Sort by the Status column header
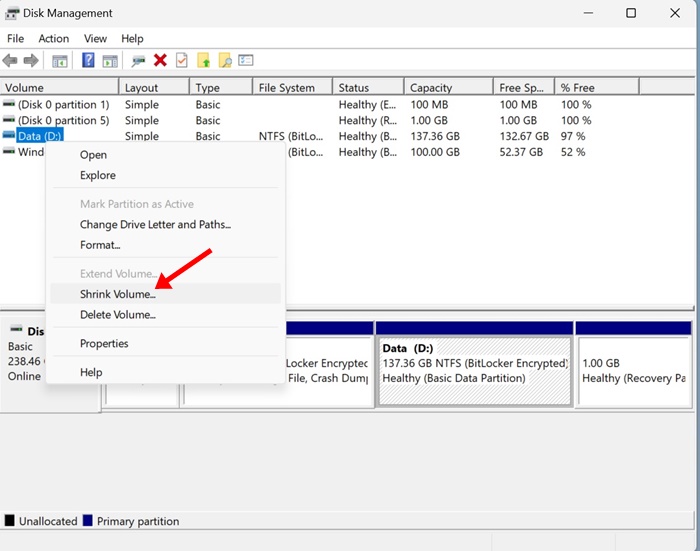 [368, 88]
